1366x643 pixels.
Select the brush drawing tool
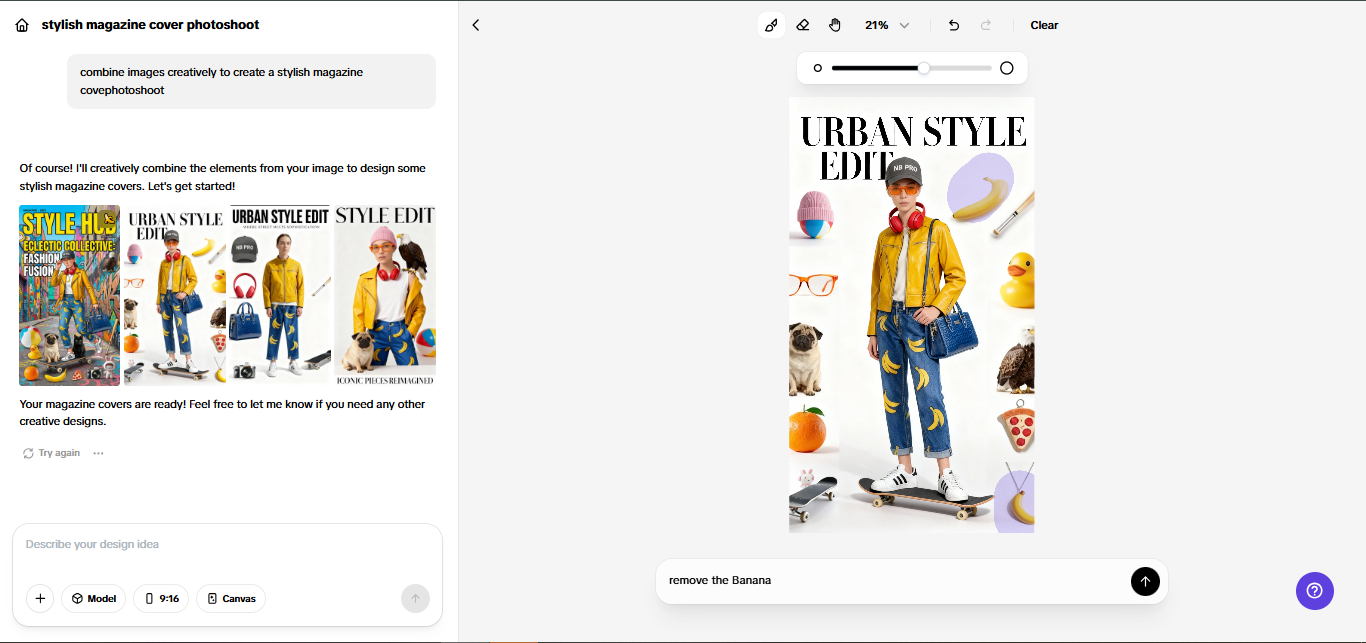pos(771,25)
